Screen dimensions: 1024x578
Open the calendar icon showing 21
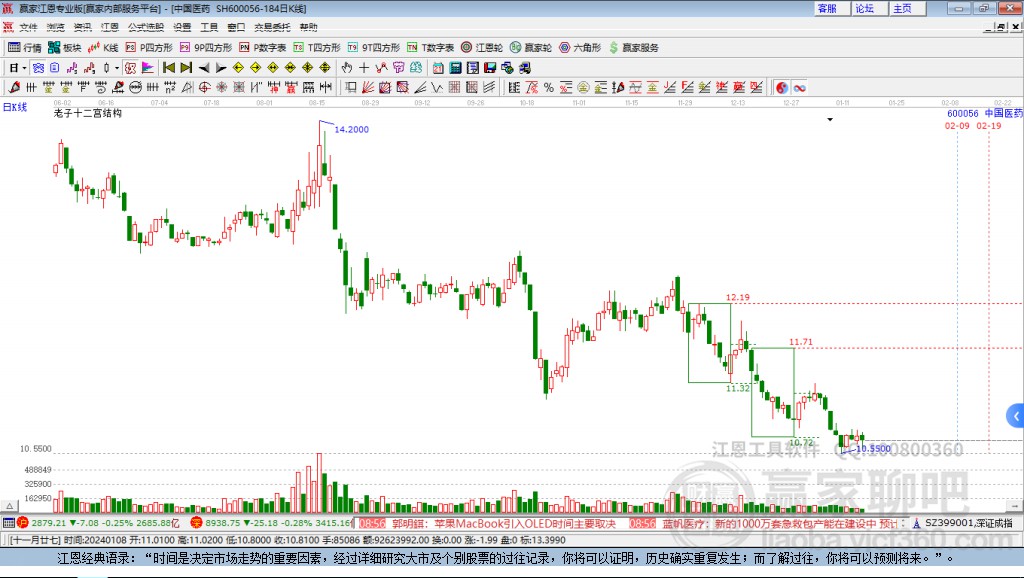438,68
